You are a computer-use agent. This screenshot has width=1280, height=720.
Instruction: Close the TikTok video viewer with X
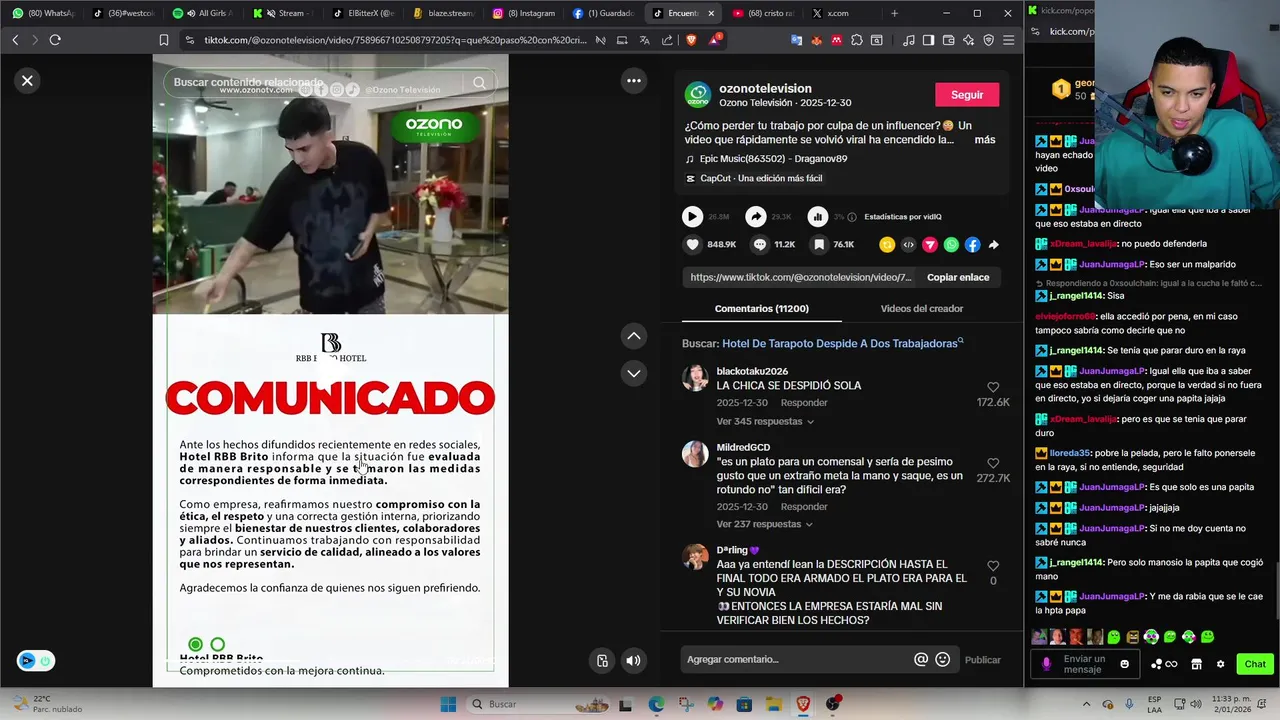tap(27, 81)
